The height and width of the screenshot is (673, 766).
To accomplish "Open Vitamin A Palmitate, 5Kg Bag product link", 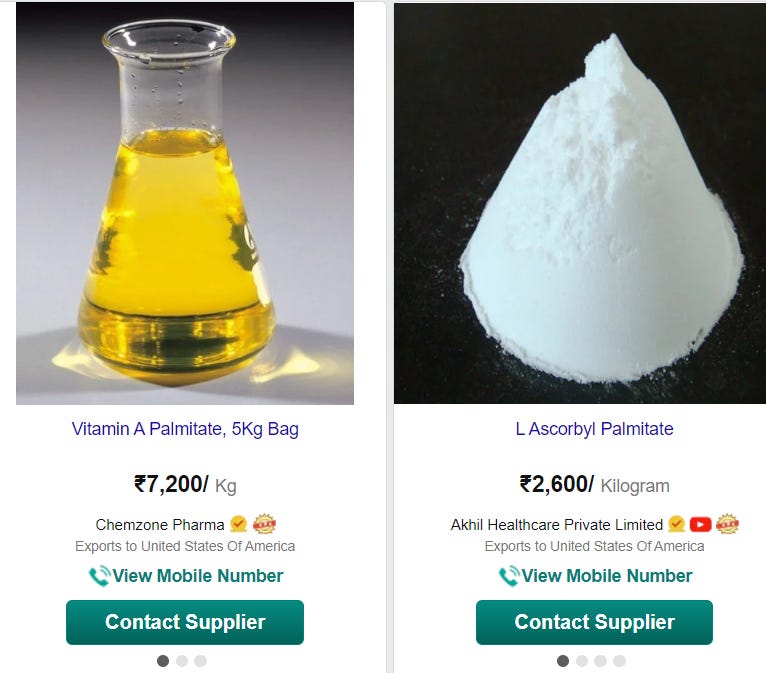I will (x=185, y=429).
